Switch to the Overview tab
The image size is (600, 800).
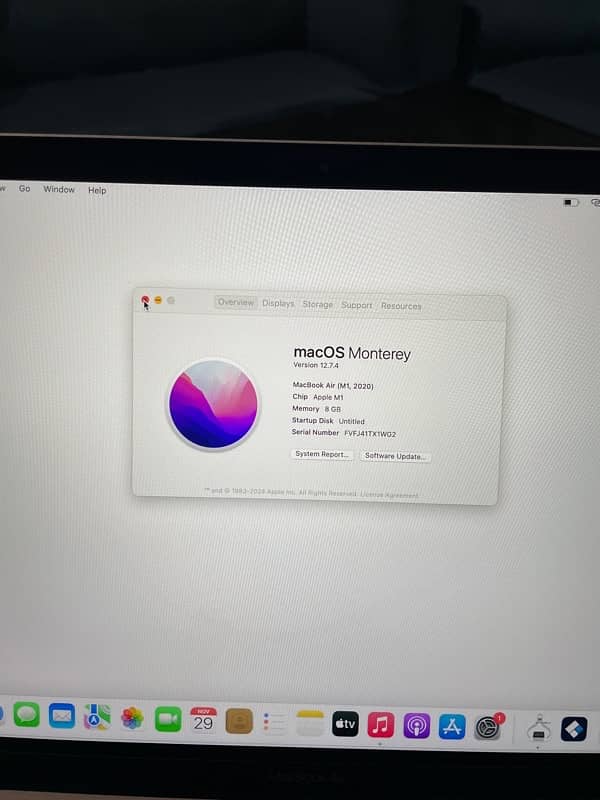pyautogui.click(x=236, y=302)
